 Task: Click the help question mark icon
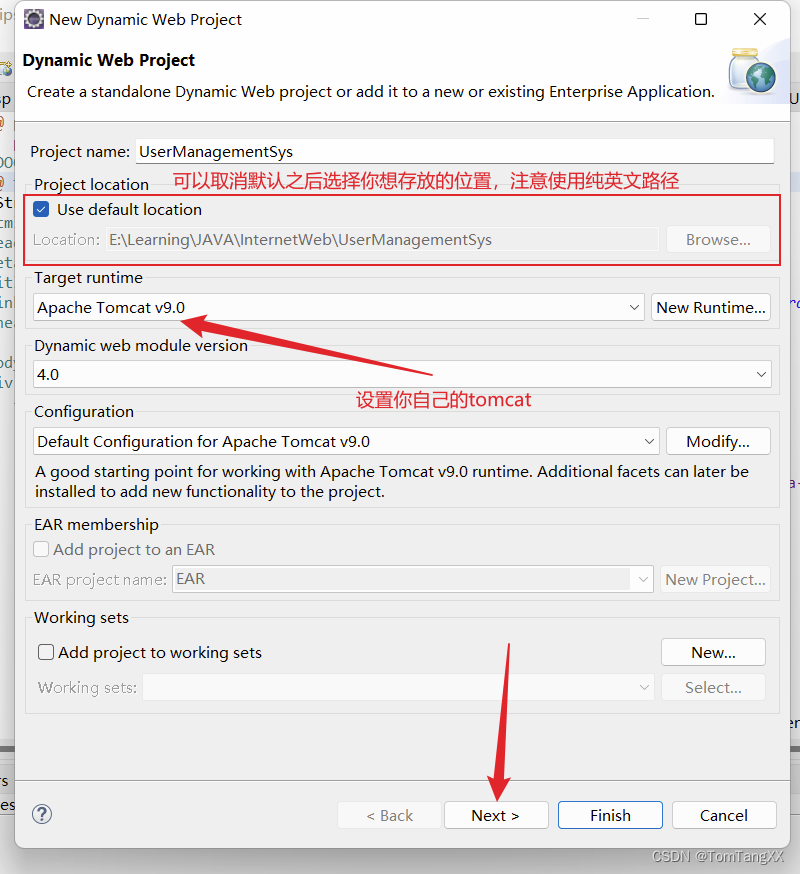tap(42, 814)
